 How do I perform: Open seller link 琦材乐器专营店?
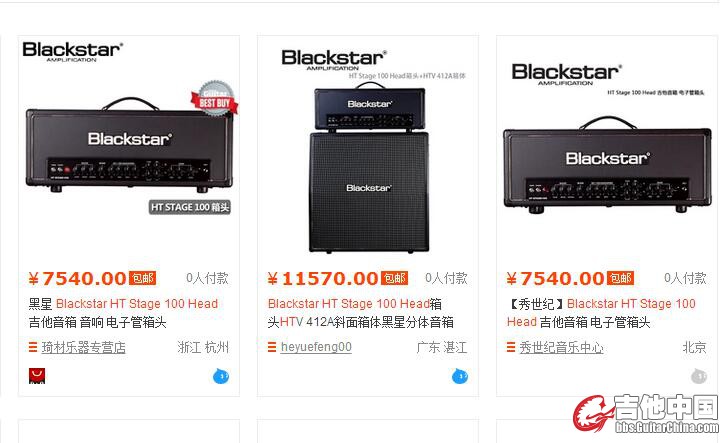(83, 347)
